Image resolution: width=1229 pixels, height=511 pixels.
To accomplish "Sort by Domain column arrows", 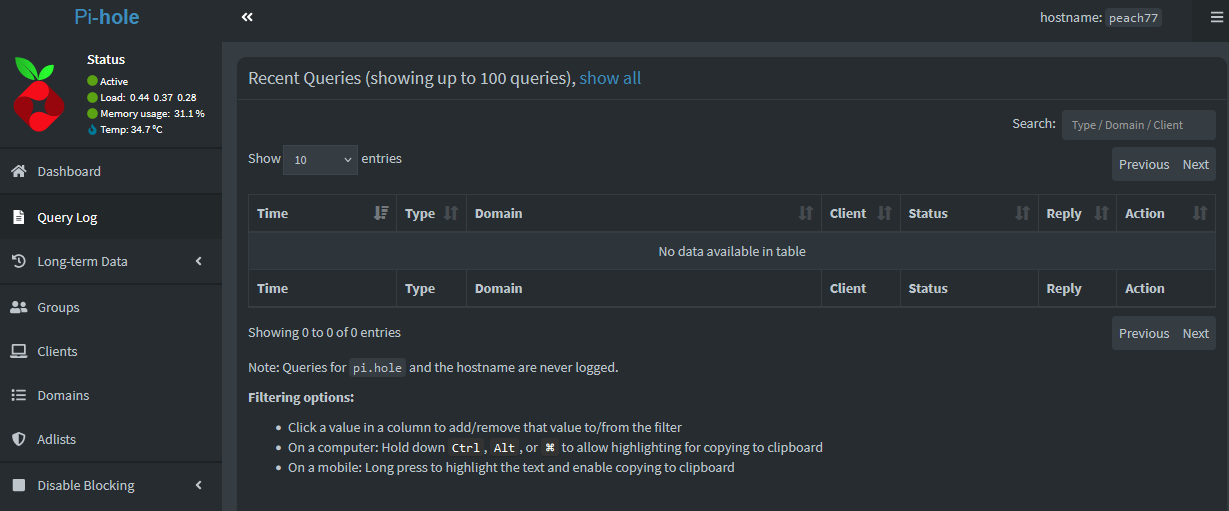I will tap(806, 213).
